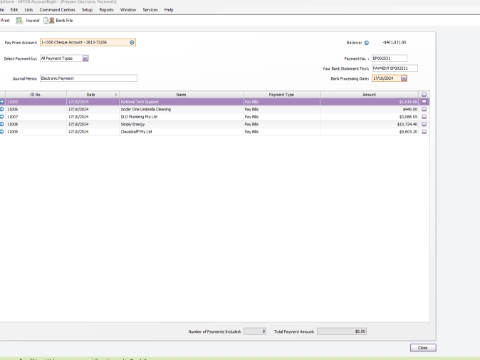480x360 pixels.
Task: Select the DLO Plumbing Pty Ltd name cell
Action: click(x=181, y=117)
